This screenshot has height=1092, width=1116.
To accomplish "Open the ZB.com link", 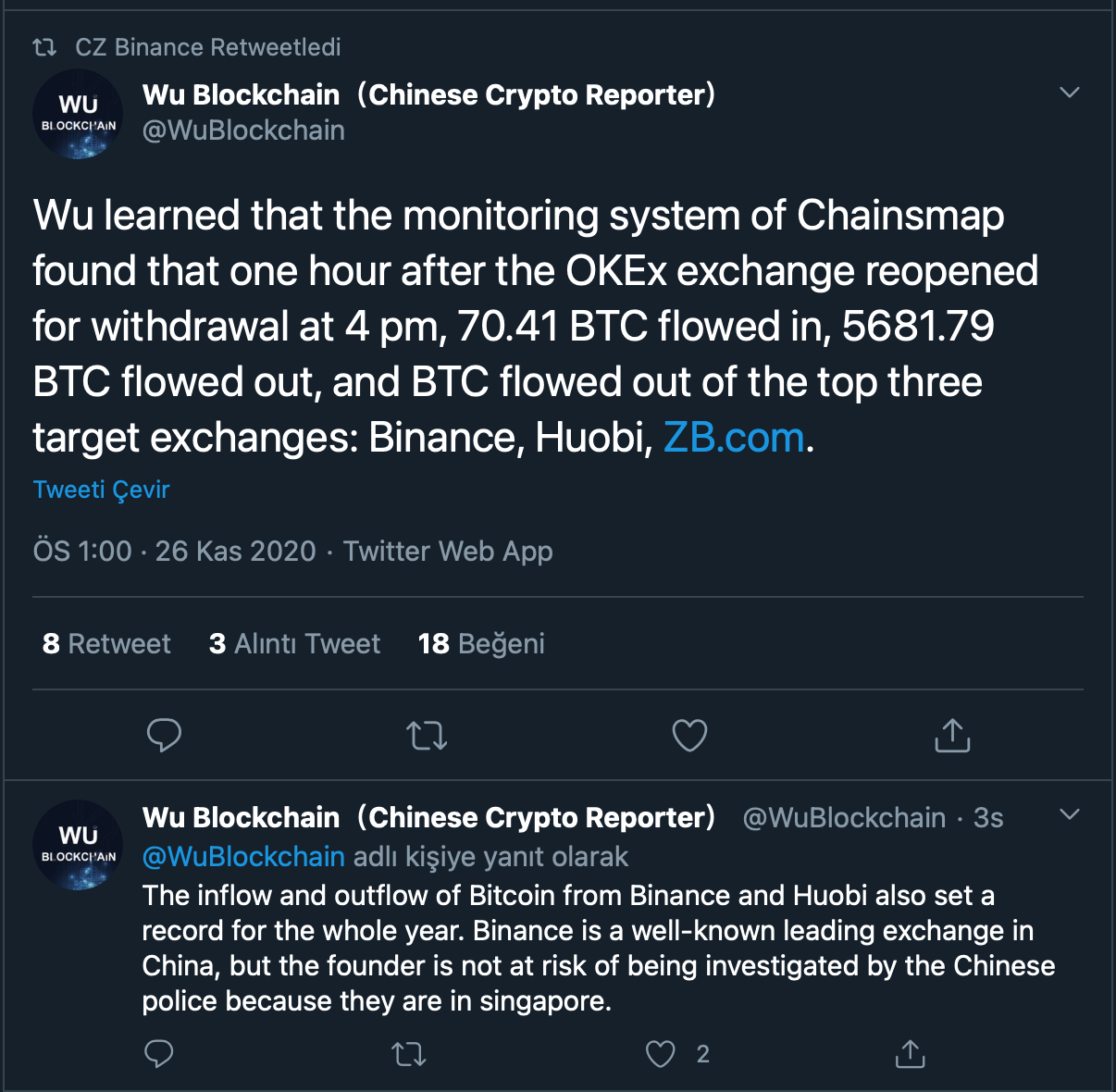I will coord(734,437).
